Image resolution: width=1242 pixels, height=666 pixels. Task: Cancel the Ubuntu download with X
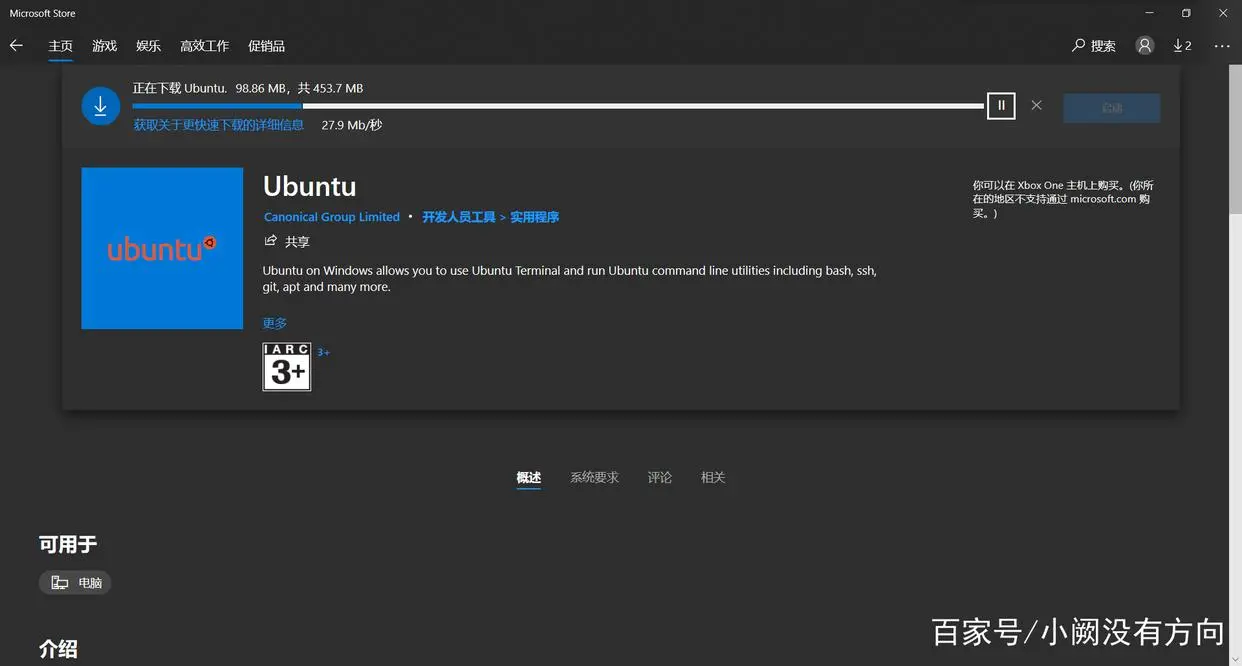(1036, 105)
